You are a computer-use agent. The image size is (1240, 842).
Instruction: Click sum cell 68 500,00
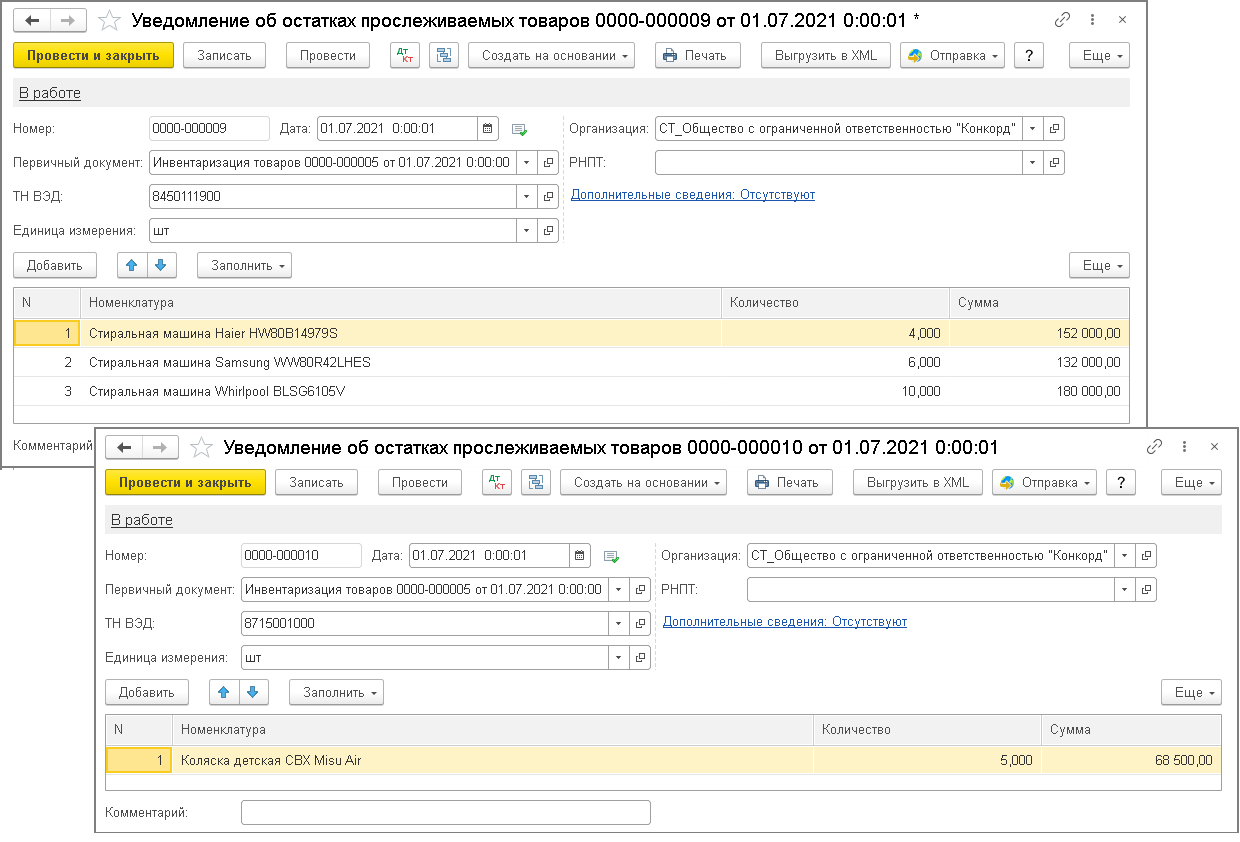click(x=1131, y=760)
